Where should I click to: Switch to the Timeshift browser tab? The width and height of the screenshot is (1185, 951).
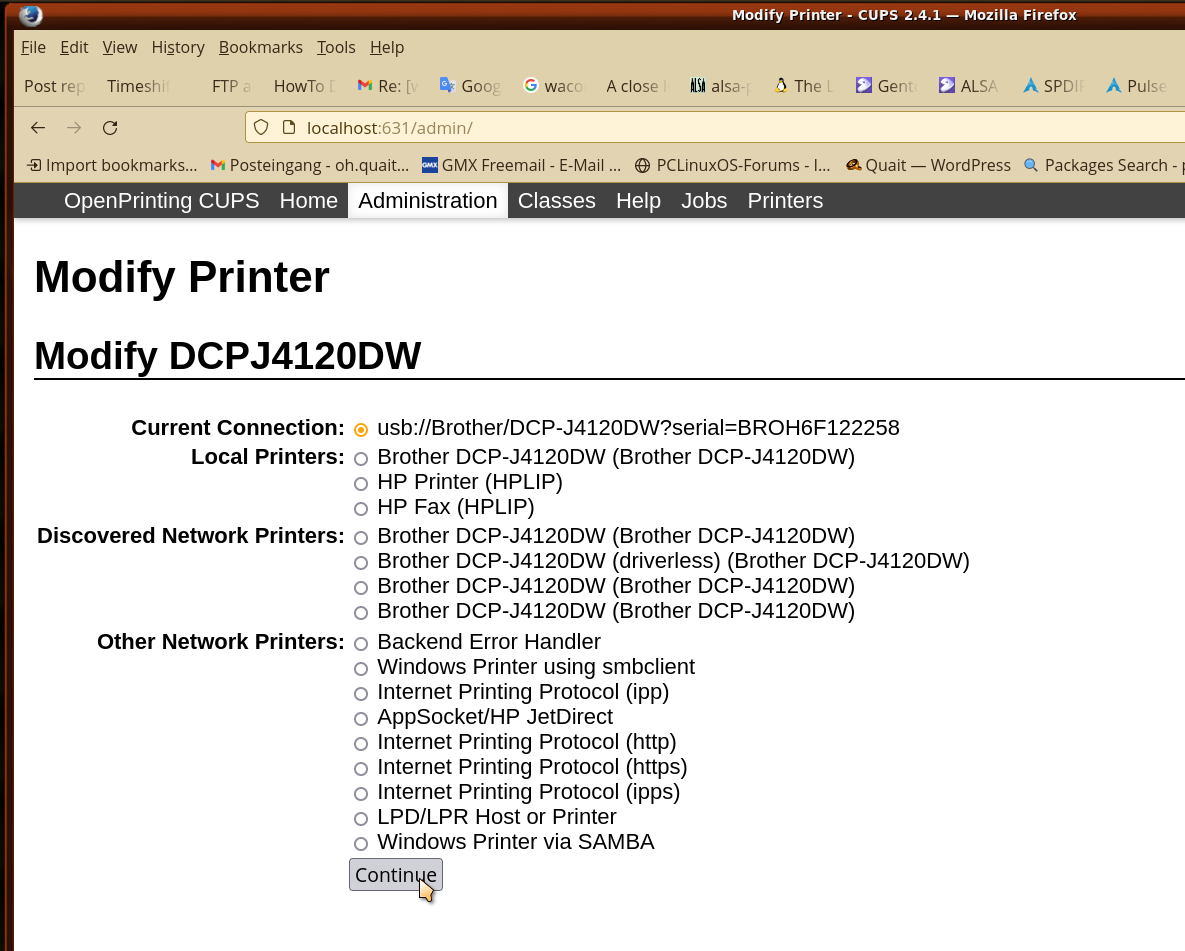pos(137,86)
